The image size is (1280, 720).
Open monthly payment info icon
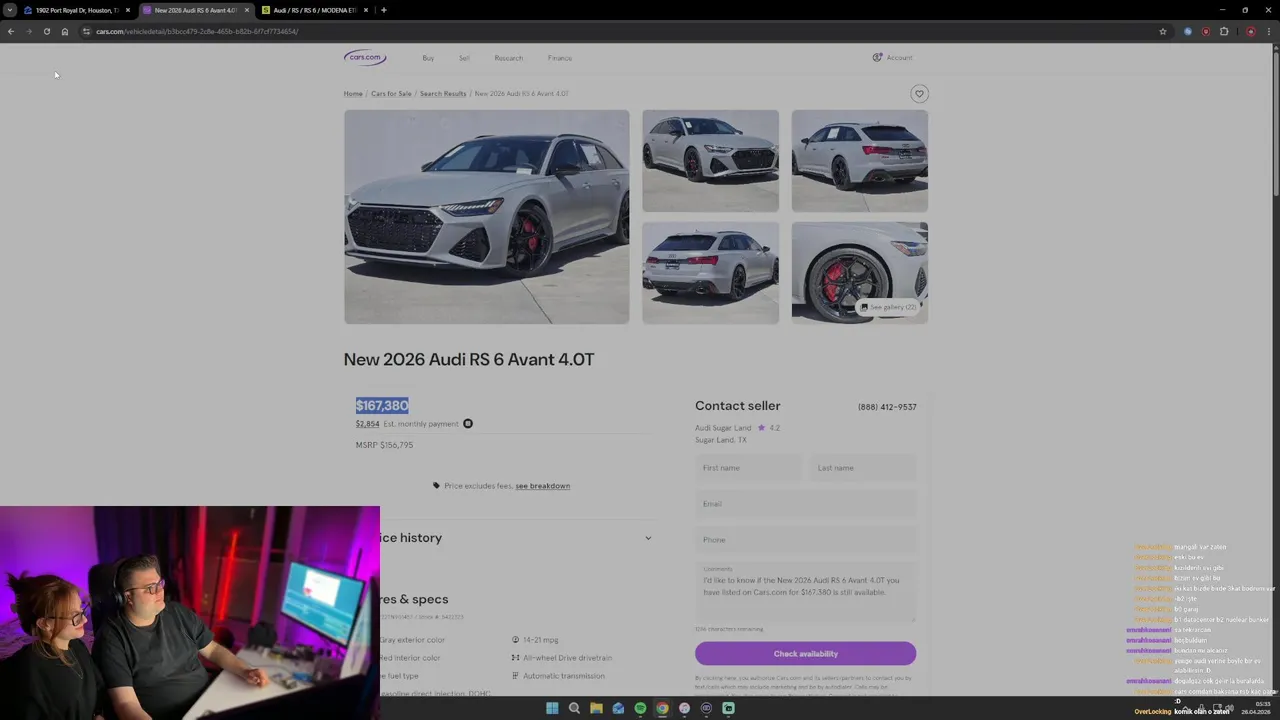pyautogui.click(x=467, y=424)
